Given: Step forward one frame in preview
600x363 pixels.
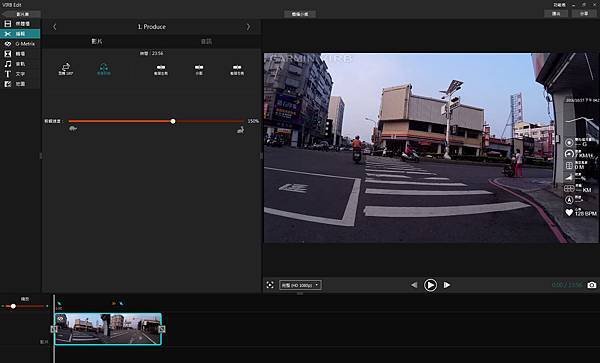Looking at the screenshot, I should tap(447, 285).
